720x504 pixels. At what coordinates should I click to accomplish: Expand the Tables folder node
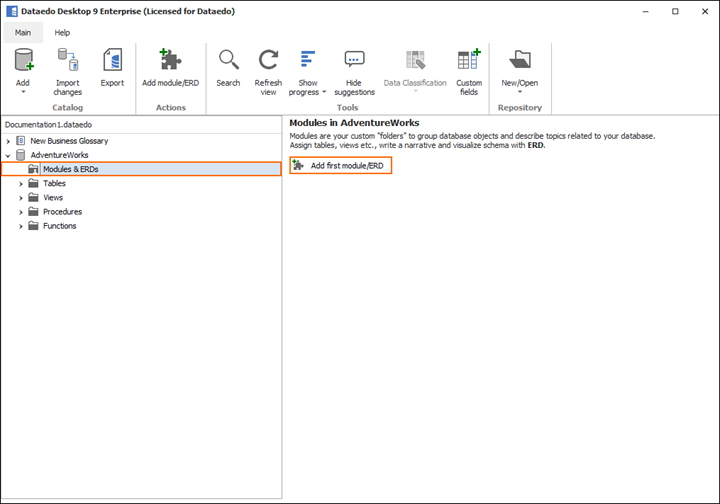[21, 184]
